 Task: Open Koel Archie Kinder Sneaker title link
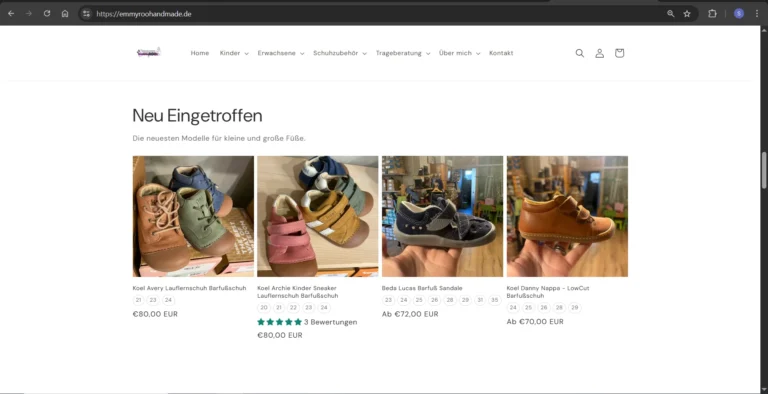pyautogui.click(x=298, y=292)
